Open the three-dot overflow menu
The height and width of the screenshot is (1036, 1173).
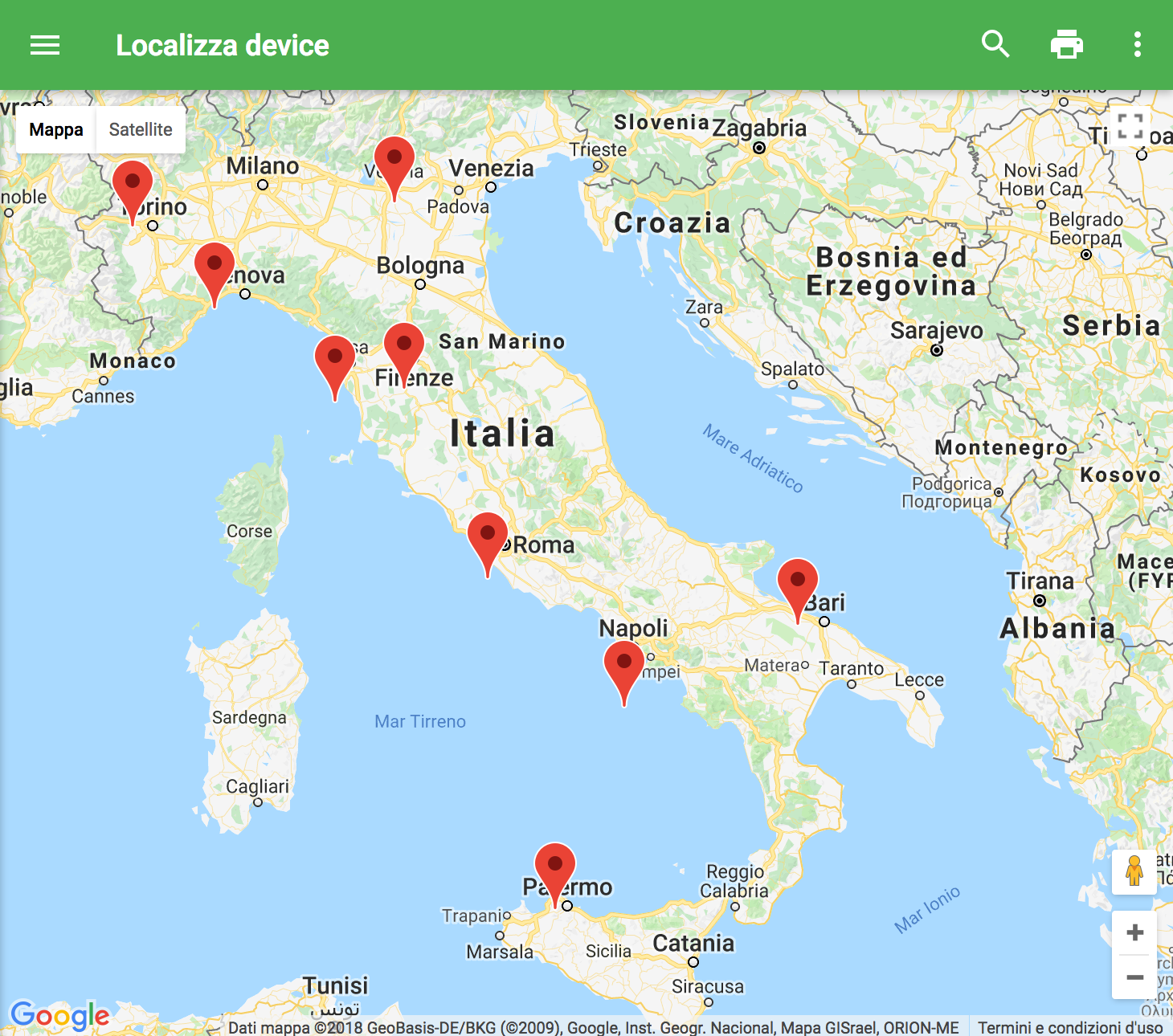coord(1137,44)
